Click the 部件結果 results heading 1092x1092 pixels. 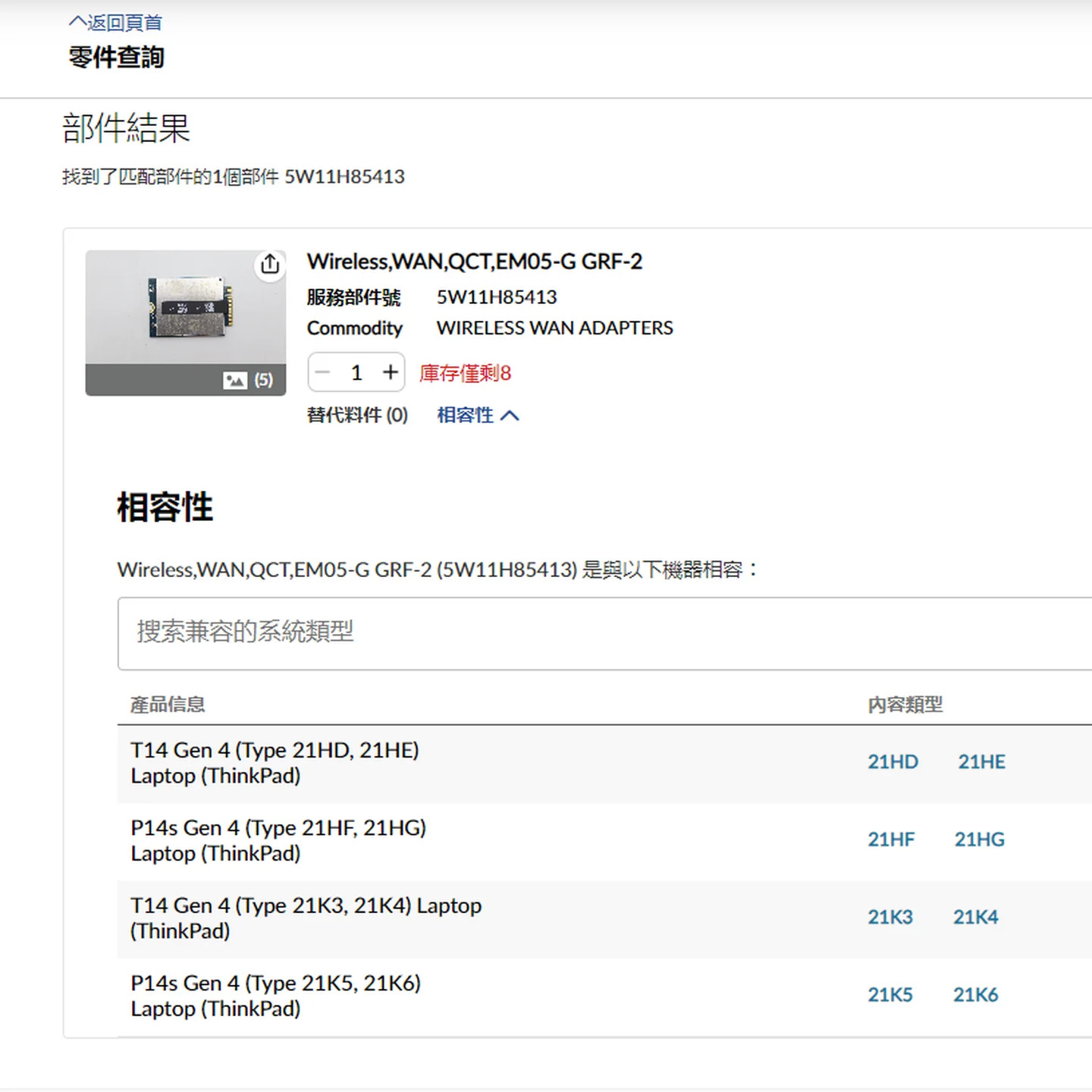pos(126,128)
